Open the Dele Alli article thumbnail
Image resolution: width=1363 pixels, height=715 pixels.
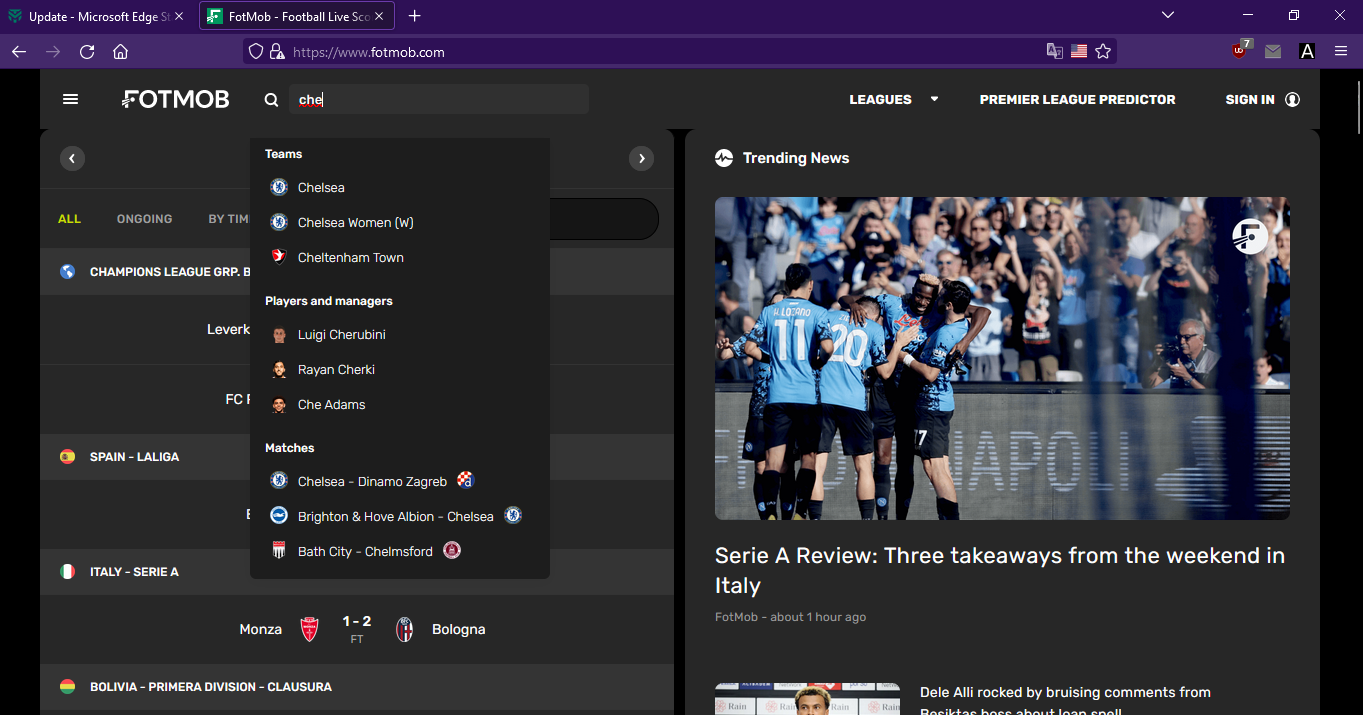[807, 699]
